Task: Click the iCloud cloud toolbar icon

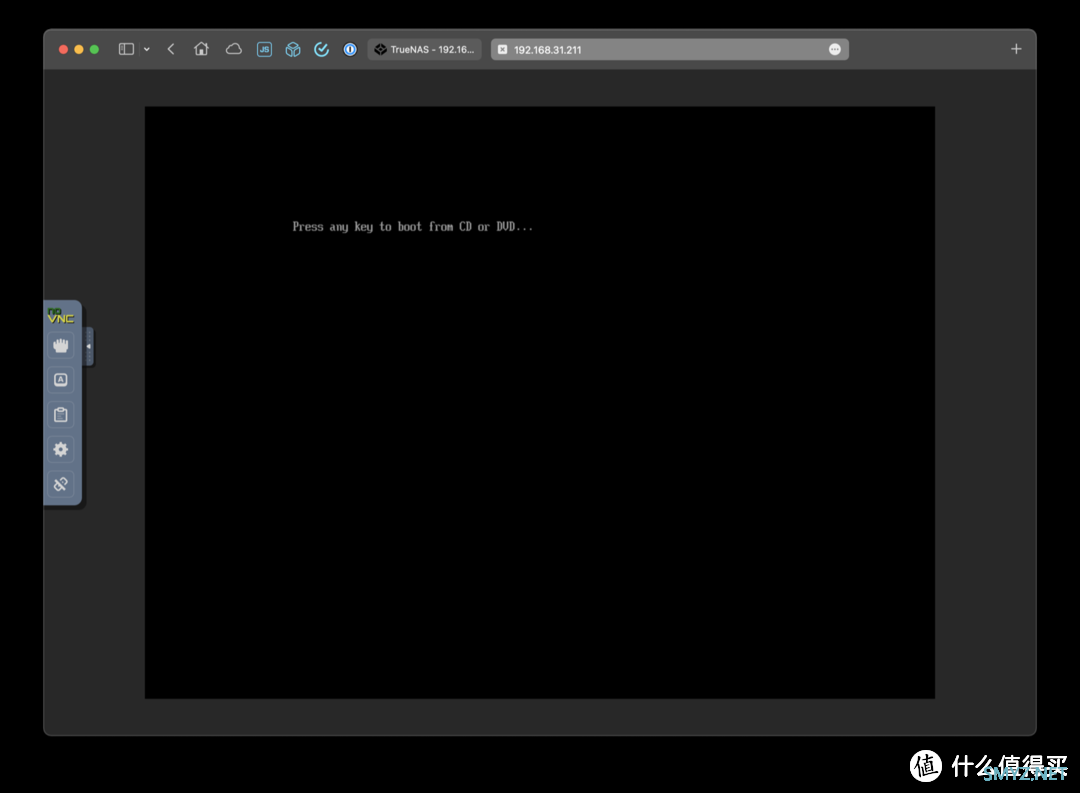Action: [x=234, y=49]
